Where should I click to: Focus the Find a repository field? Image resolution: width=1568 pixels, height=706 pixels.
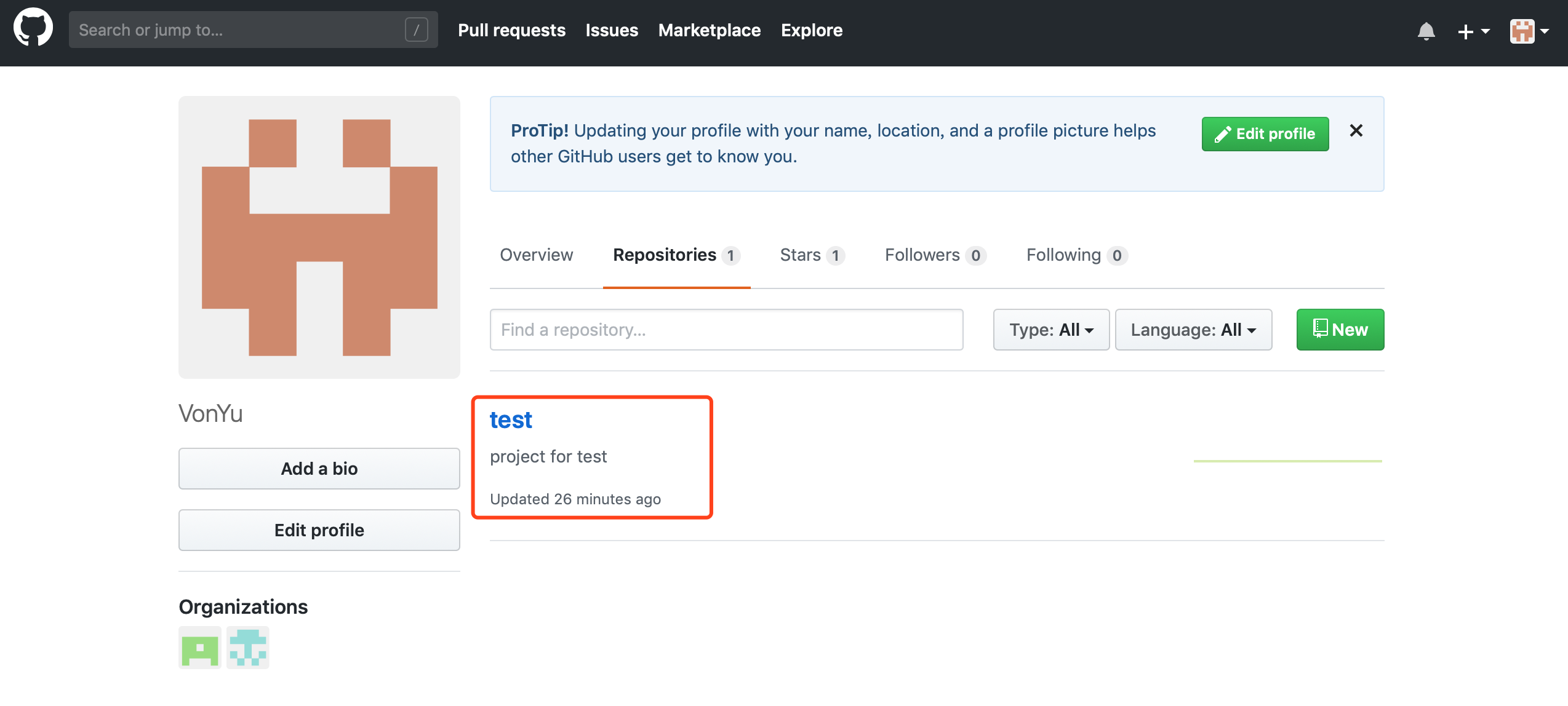click(x=726, y=330)
